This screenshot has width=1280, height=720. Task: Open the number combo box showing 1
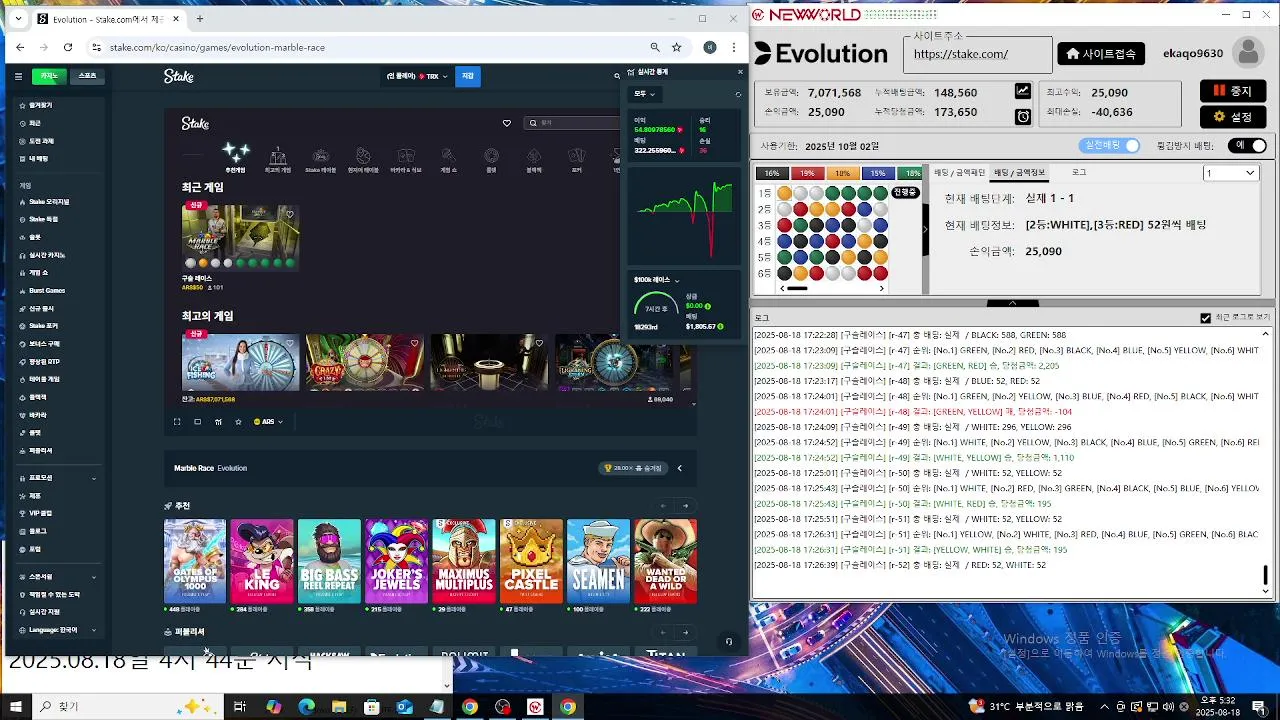pyautogui.click(x=1230, y=173)
